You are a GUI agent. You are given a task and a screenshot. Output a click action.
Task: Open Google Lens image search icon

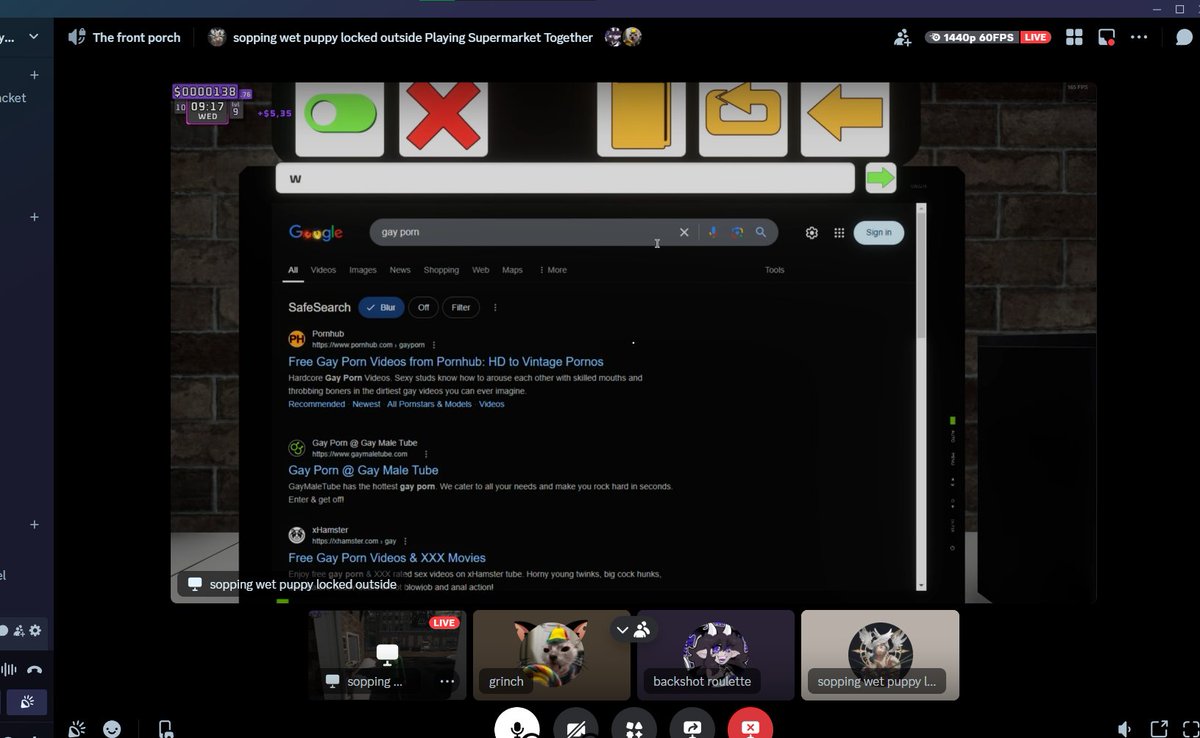[x=737, y=232]
